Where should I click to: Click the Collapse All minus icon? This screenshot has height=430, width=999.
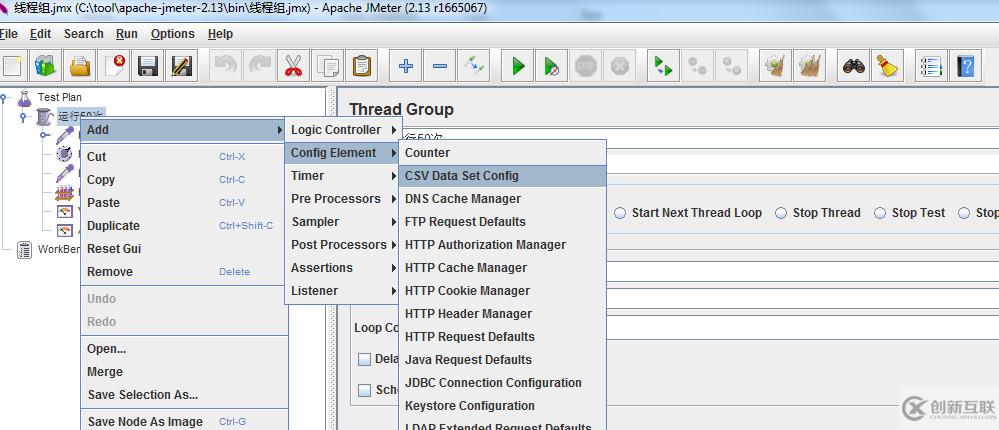pos(440,66)
